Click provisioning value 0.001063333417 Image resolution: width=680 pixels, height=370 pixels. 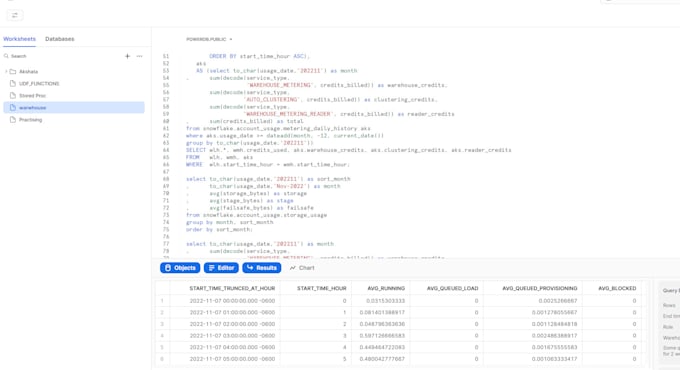click(555, 359)
